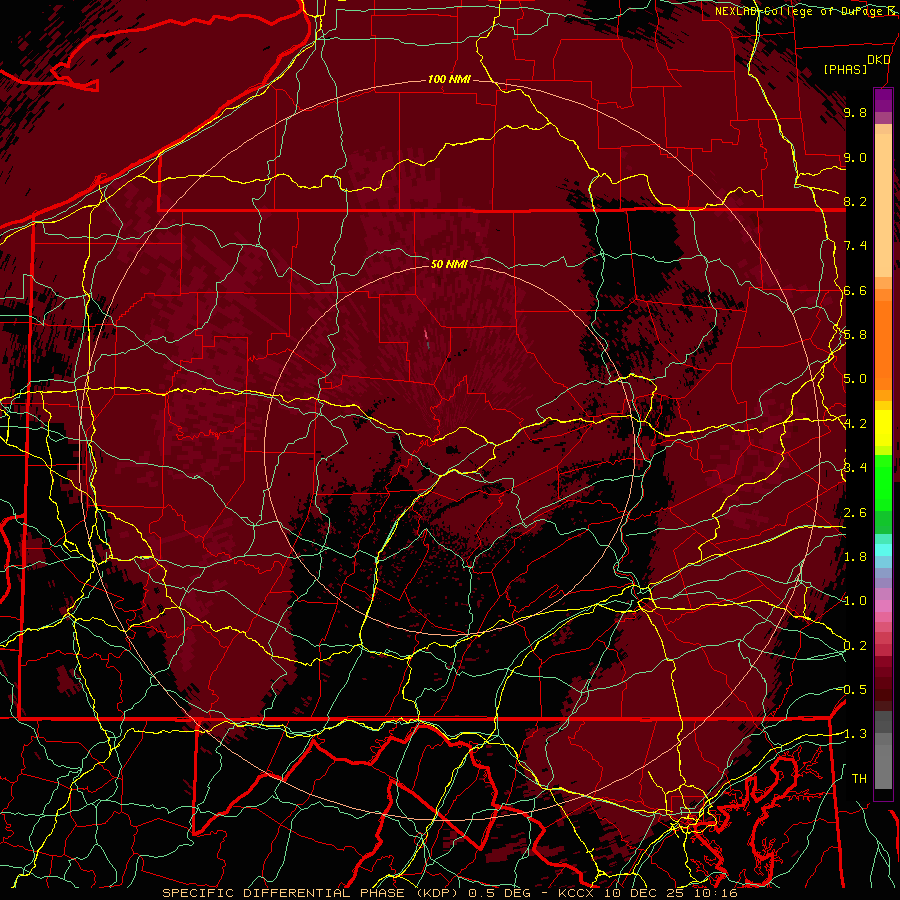Click the 8.2 value on color scale
Image resolution: width=900 pixels, height=900 pixels.
[855, 201]
